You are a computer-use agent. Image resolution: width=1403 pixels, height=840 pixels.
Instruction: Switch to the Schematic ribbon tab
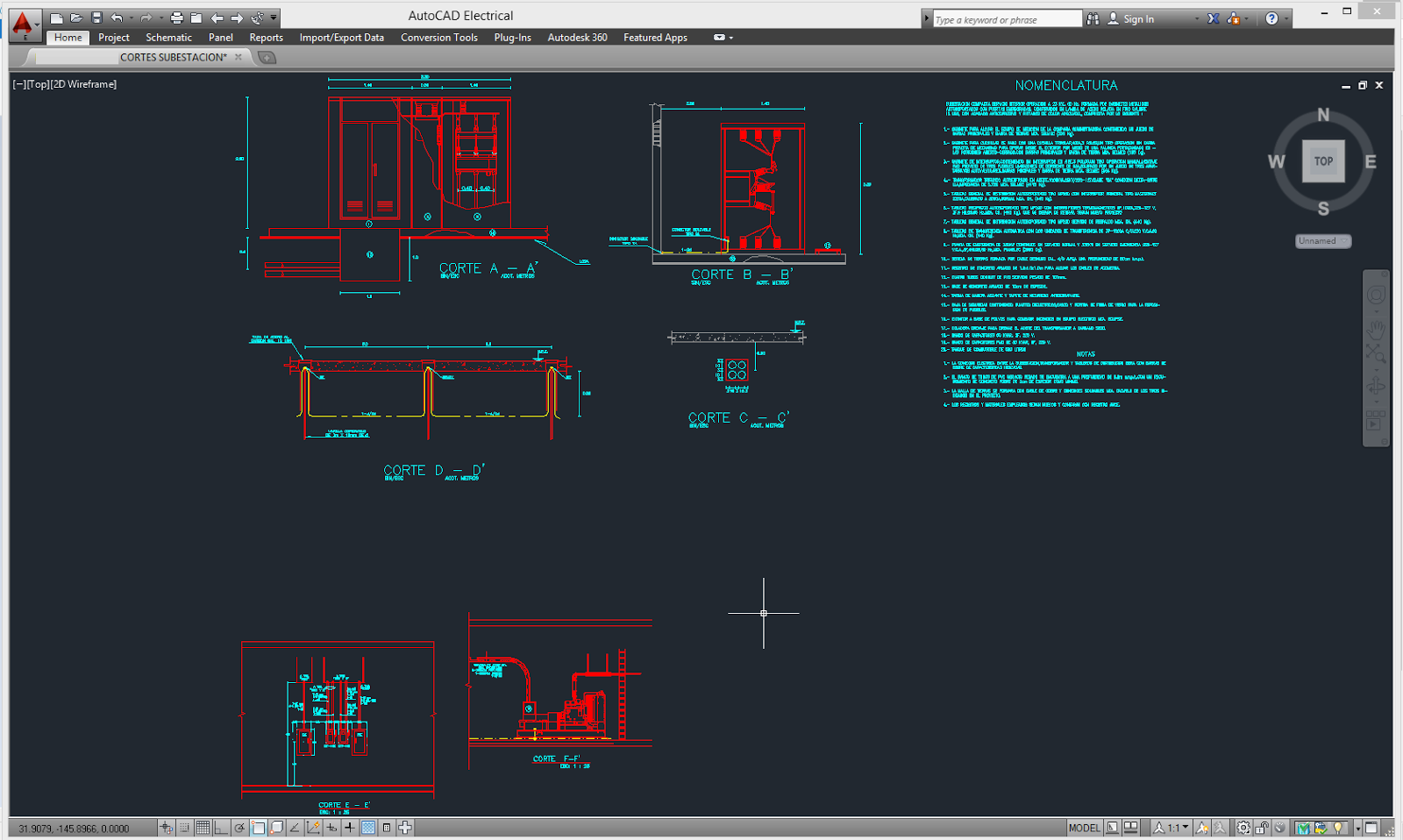[168, 38]
